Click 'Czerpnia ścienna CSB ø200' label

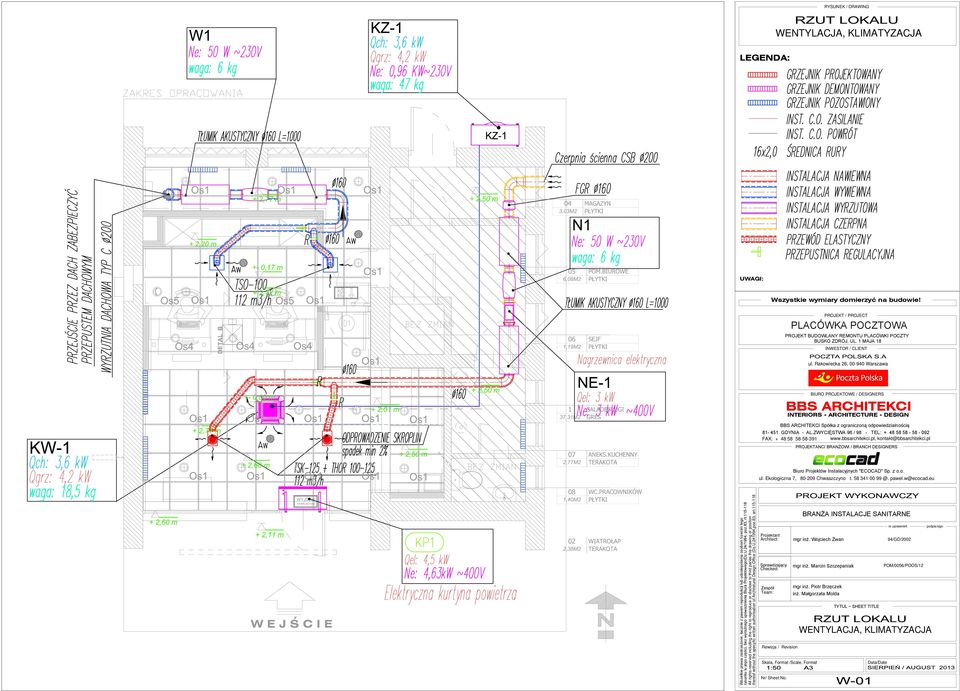[607, 158]
